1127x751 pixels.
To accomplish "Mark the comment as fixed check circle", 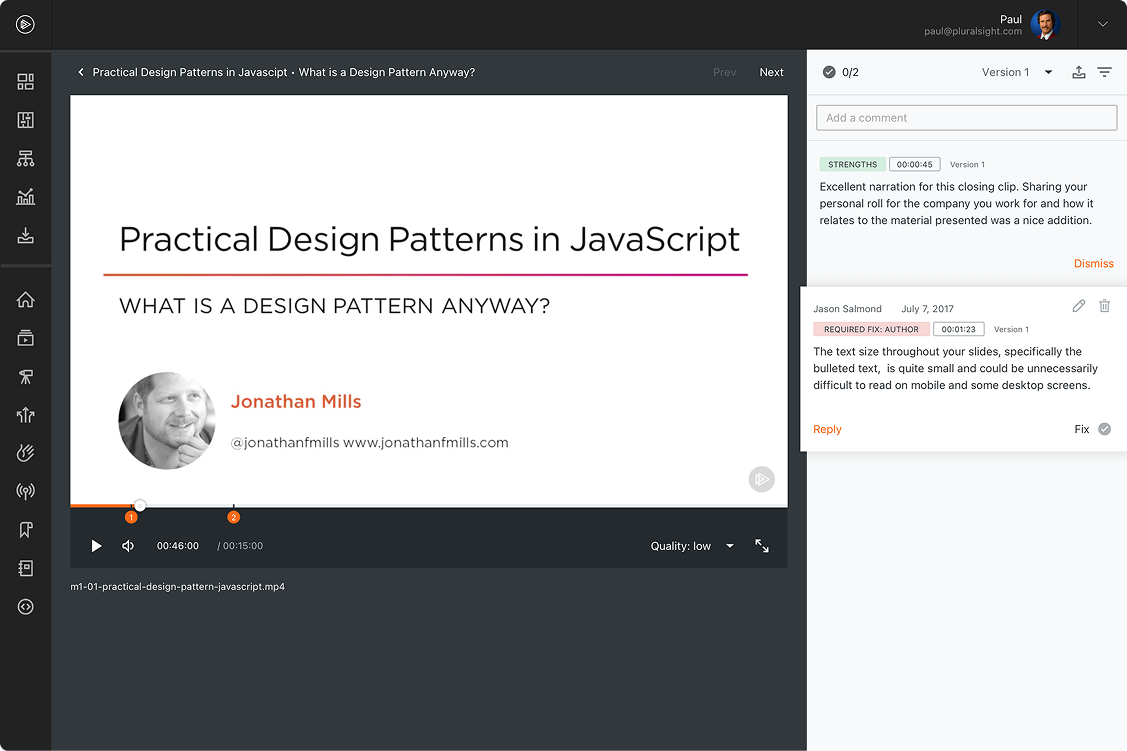I will pos(1105,429).
